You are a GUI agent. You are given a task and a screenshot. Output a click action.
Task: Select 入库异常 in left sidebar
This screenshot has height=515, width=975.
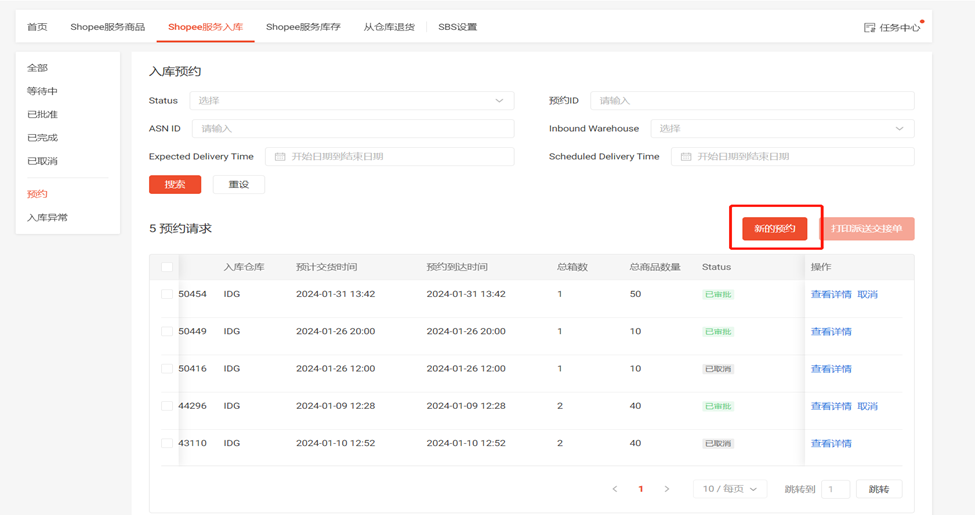47,217
